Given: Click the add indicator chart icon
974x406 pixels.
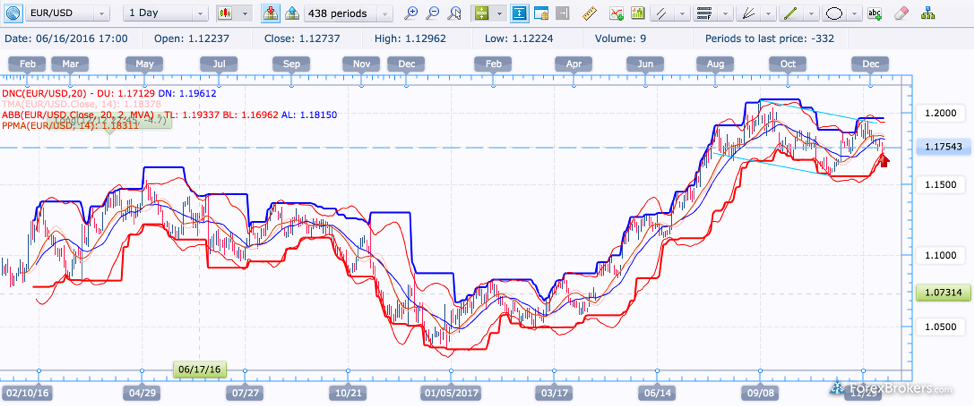Looking at the screenshot, I should (x=616, y=14).
